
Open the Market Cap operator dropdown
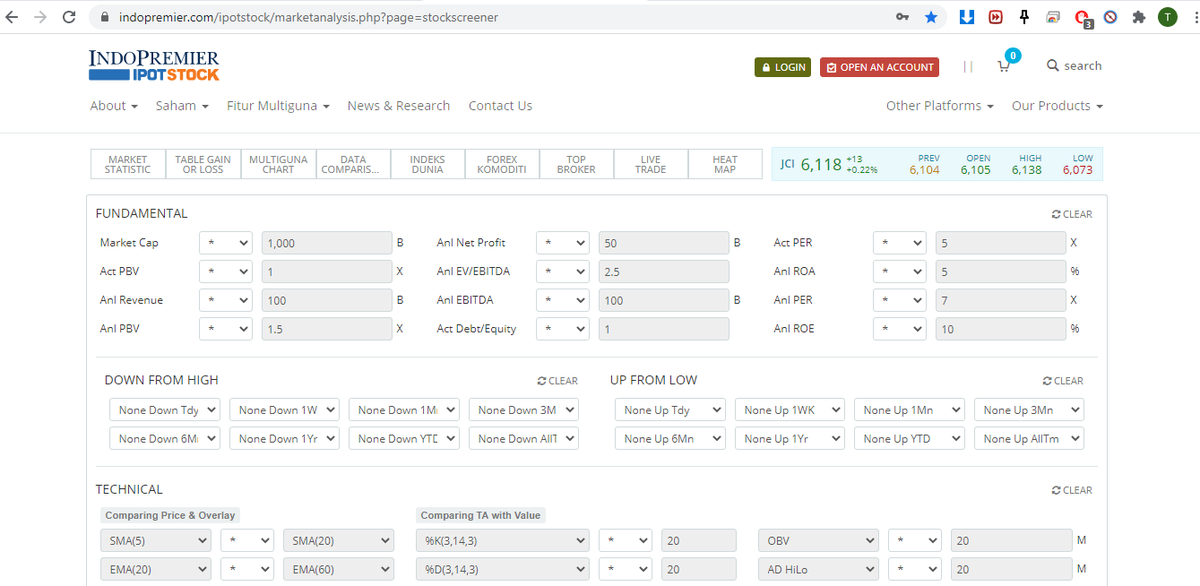coord(227,243)
